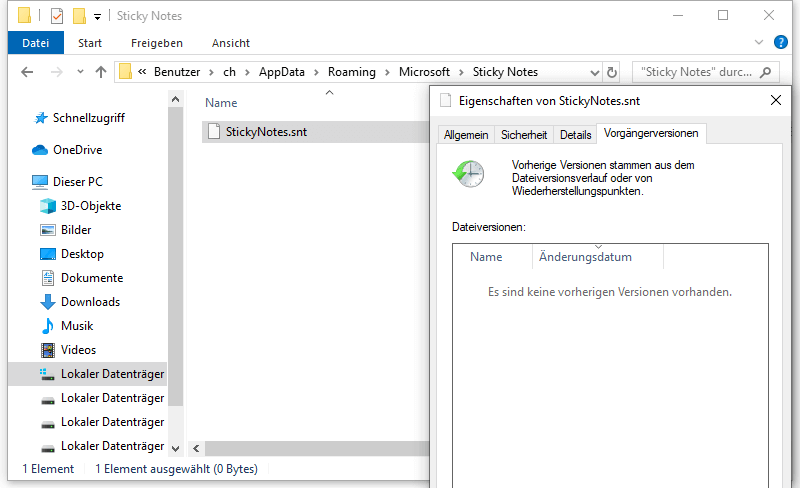The width and height of the screenshot is (800, 488).
Task: Go forward to next folder
Action: coord(57,72)
